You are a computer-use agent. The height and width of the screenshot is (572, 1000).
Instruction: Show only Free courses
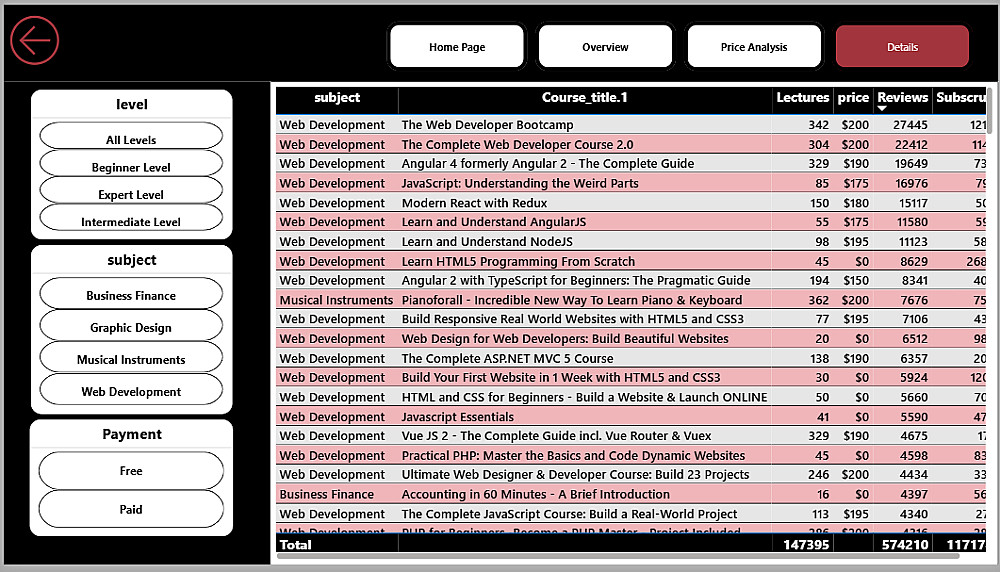click(x=131, y=471)
